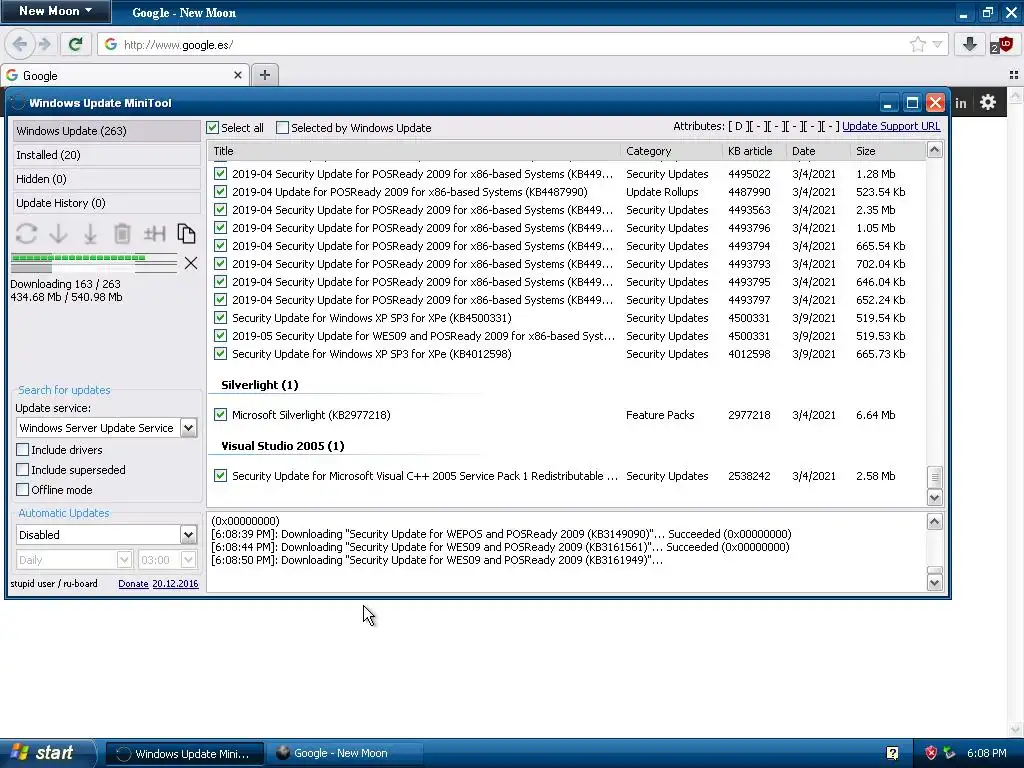Click the download updates arrow icon
The height and width of the screenshot is (768, 1024).
click(x=59, y=233)
